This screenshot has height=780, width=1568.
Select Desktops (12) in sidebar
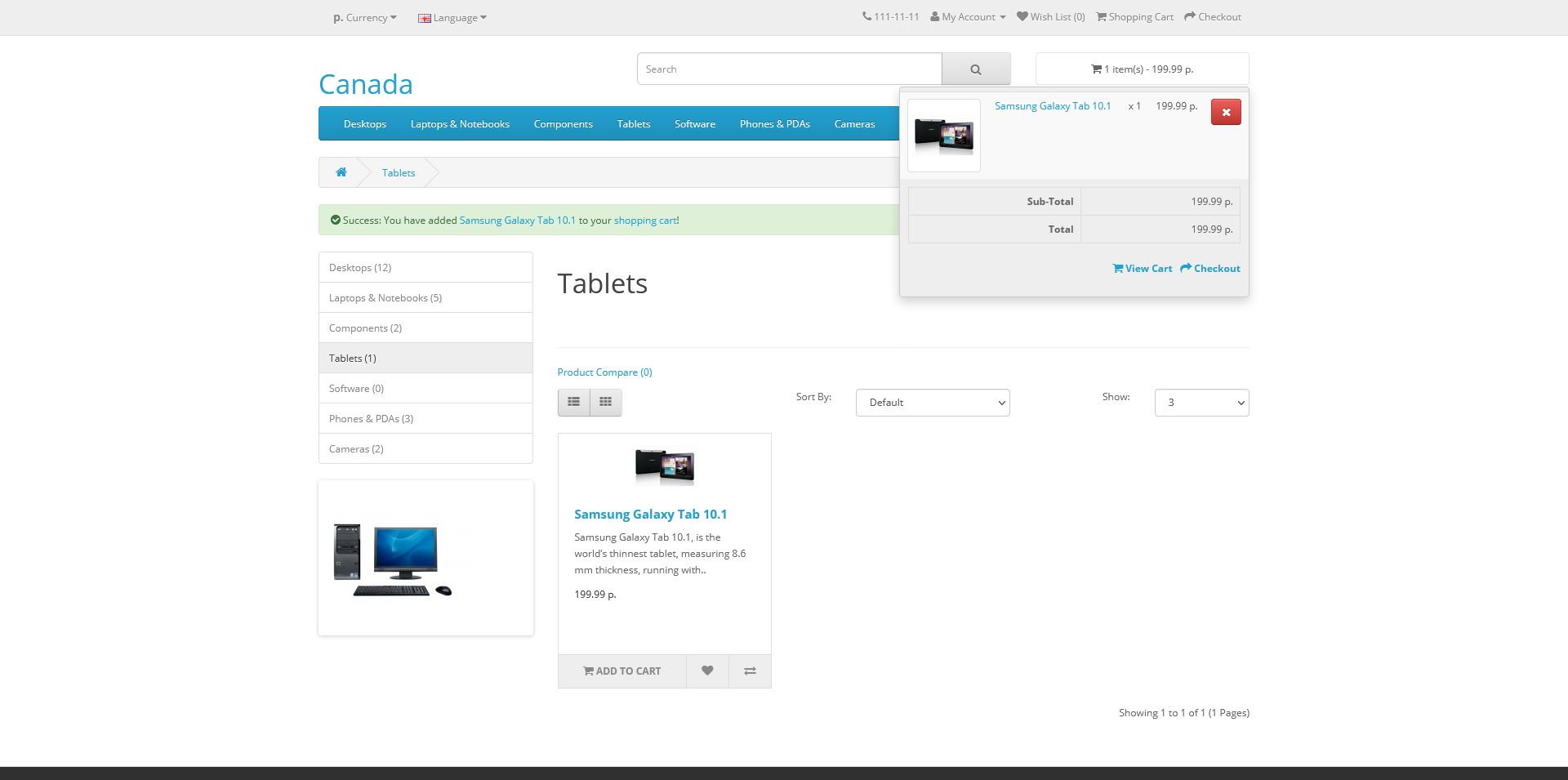[x=425, y=268]
